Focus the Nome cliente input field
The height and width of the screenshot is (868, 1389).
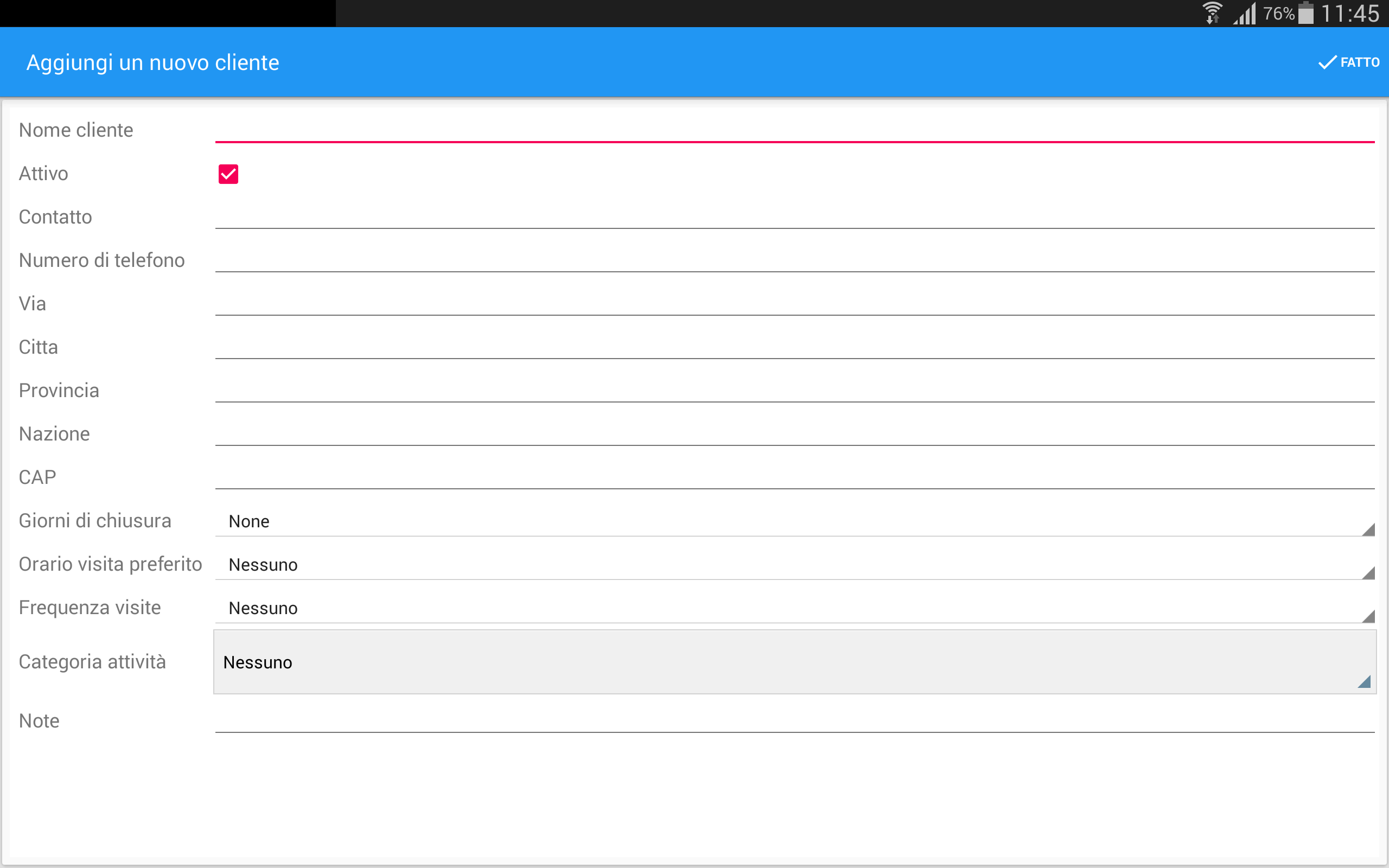tap(795, 130)
